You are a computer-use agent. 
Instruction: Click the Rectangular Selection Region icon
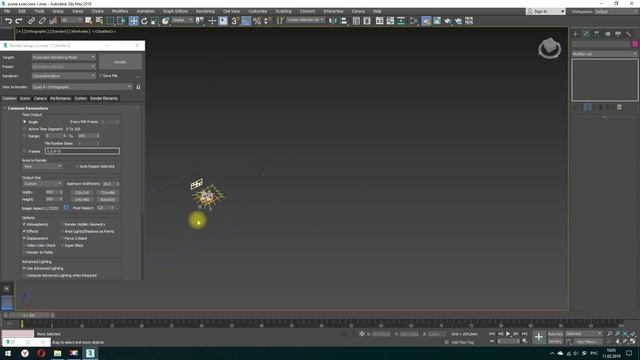pyautogui.click(x=110, y=21)
